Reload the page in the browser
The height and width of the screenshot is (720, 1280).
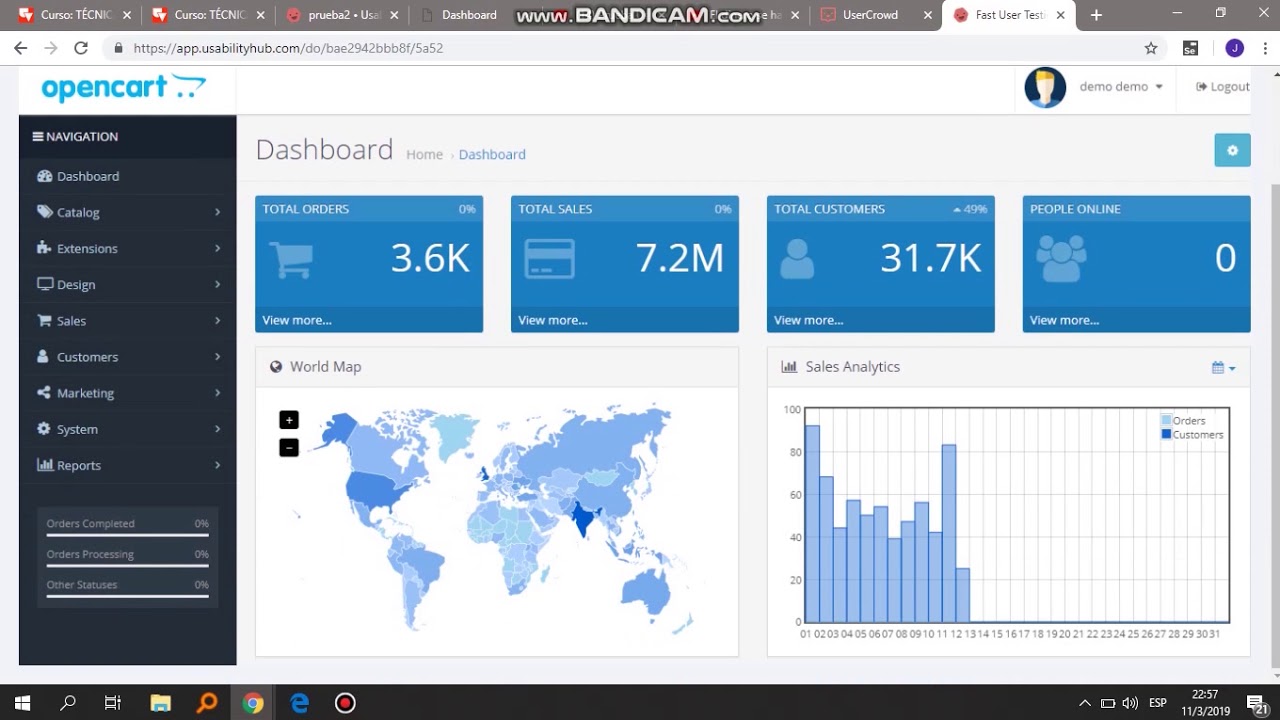pyautogui.click(x=81, y=48)
